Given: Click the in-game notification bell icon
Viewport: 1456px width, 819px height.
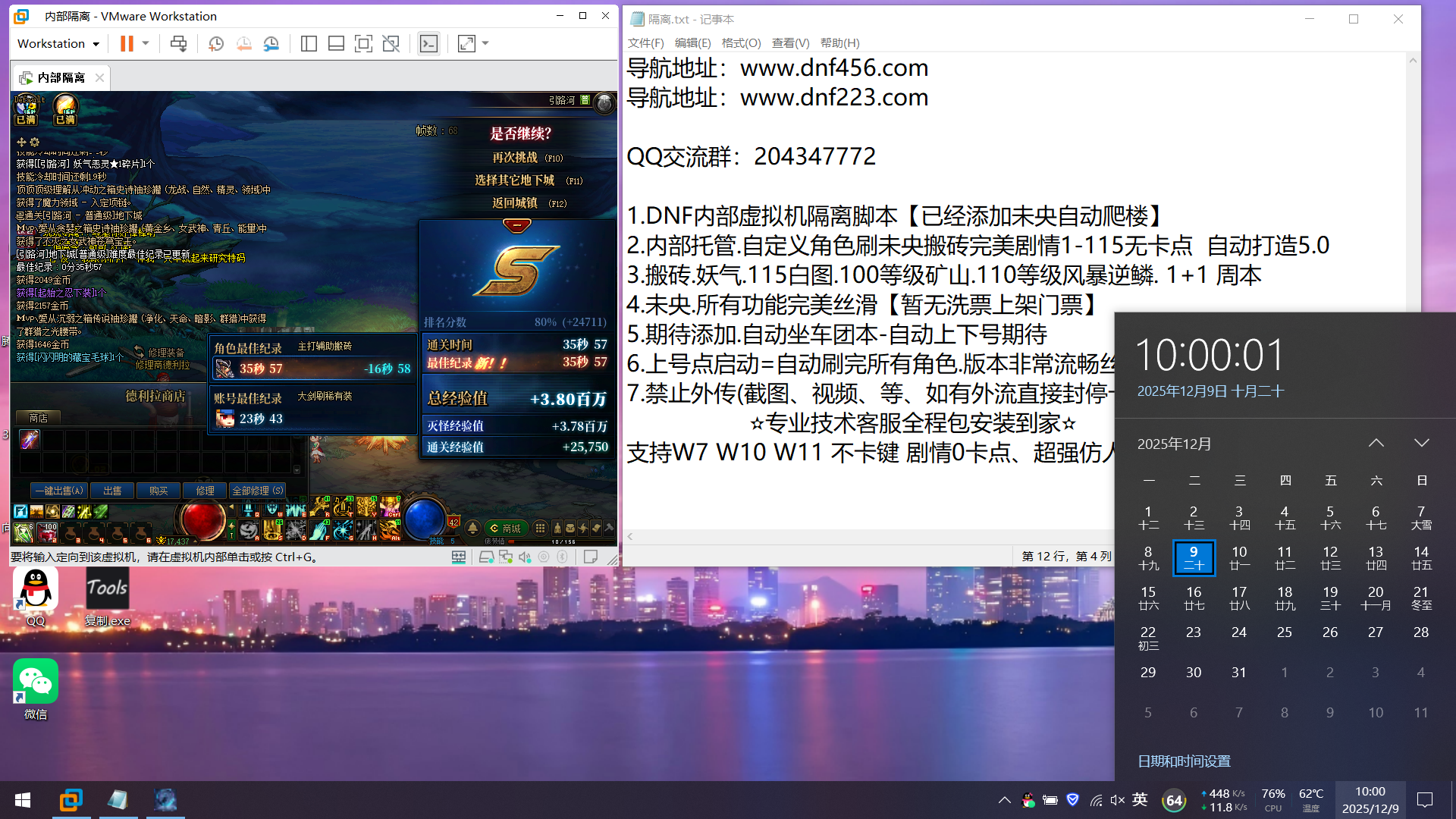Looking at the screenshot, I should pyautogui.click(x=472, y=529).
